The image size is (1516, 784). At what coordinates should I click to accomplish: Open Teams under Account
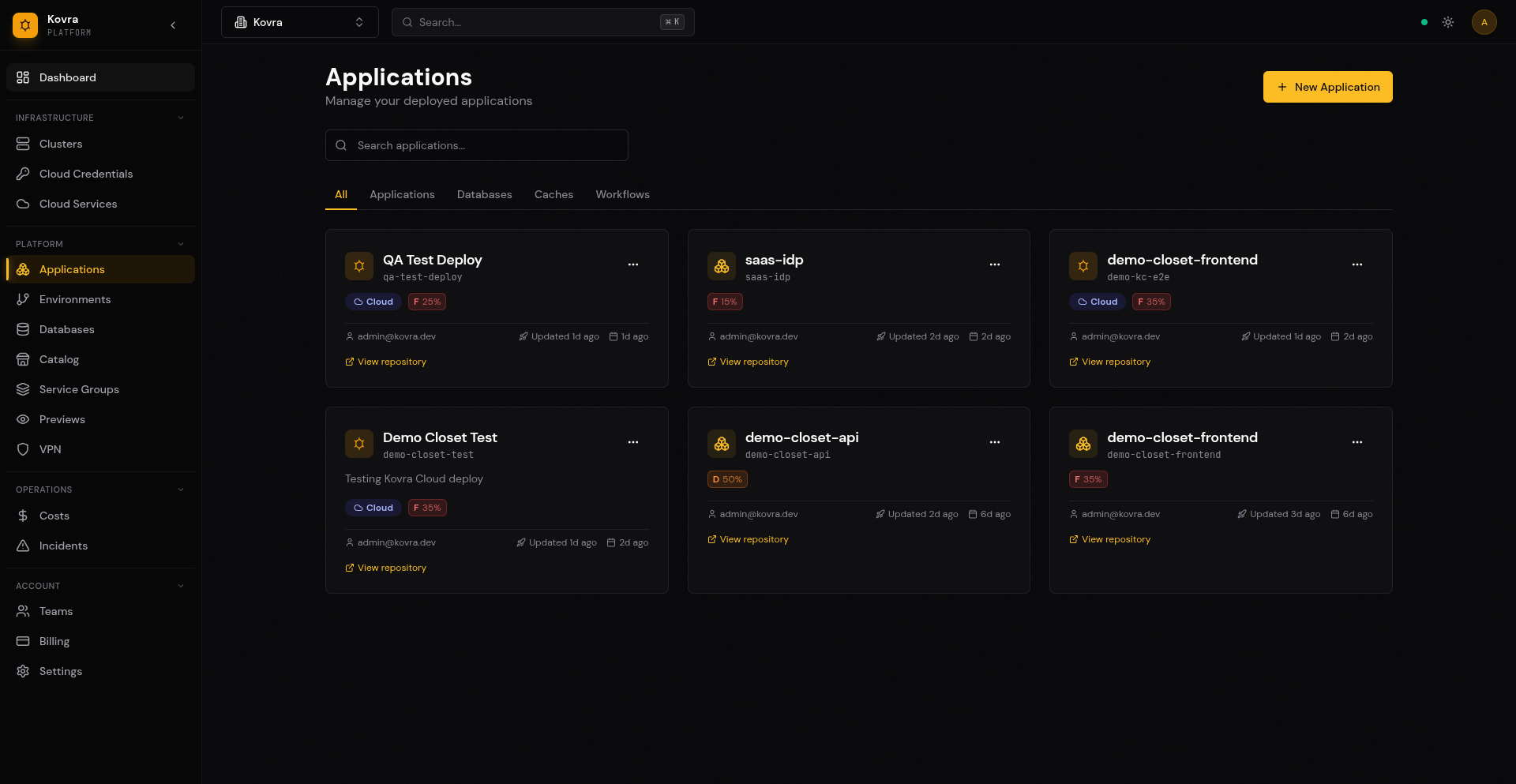click(x=100, y=611)
